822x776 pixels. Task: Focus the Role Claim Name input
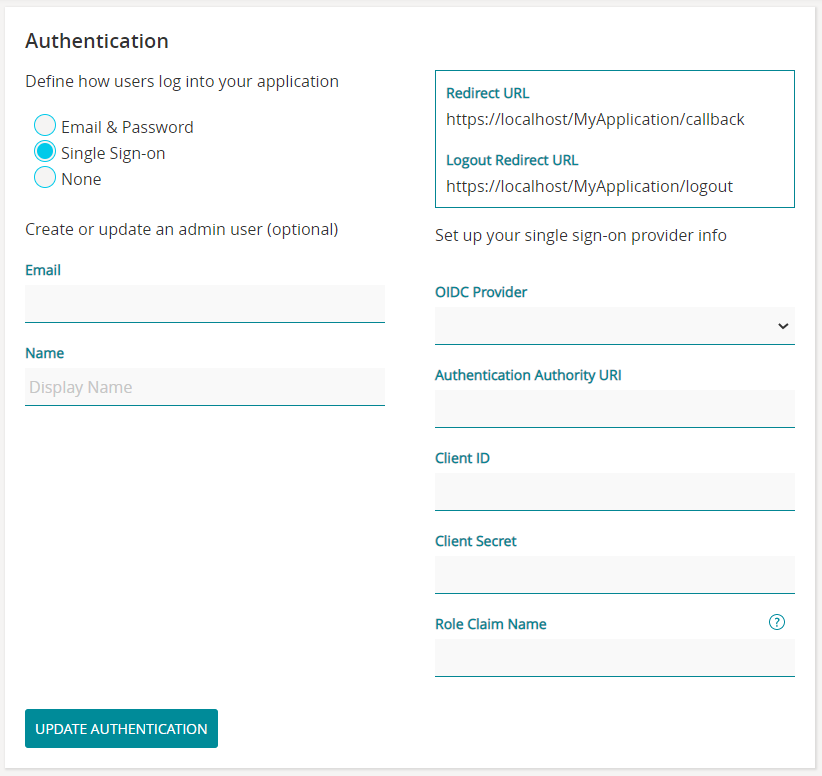pos(614,658)
